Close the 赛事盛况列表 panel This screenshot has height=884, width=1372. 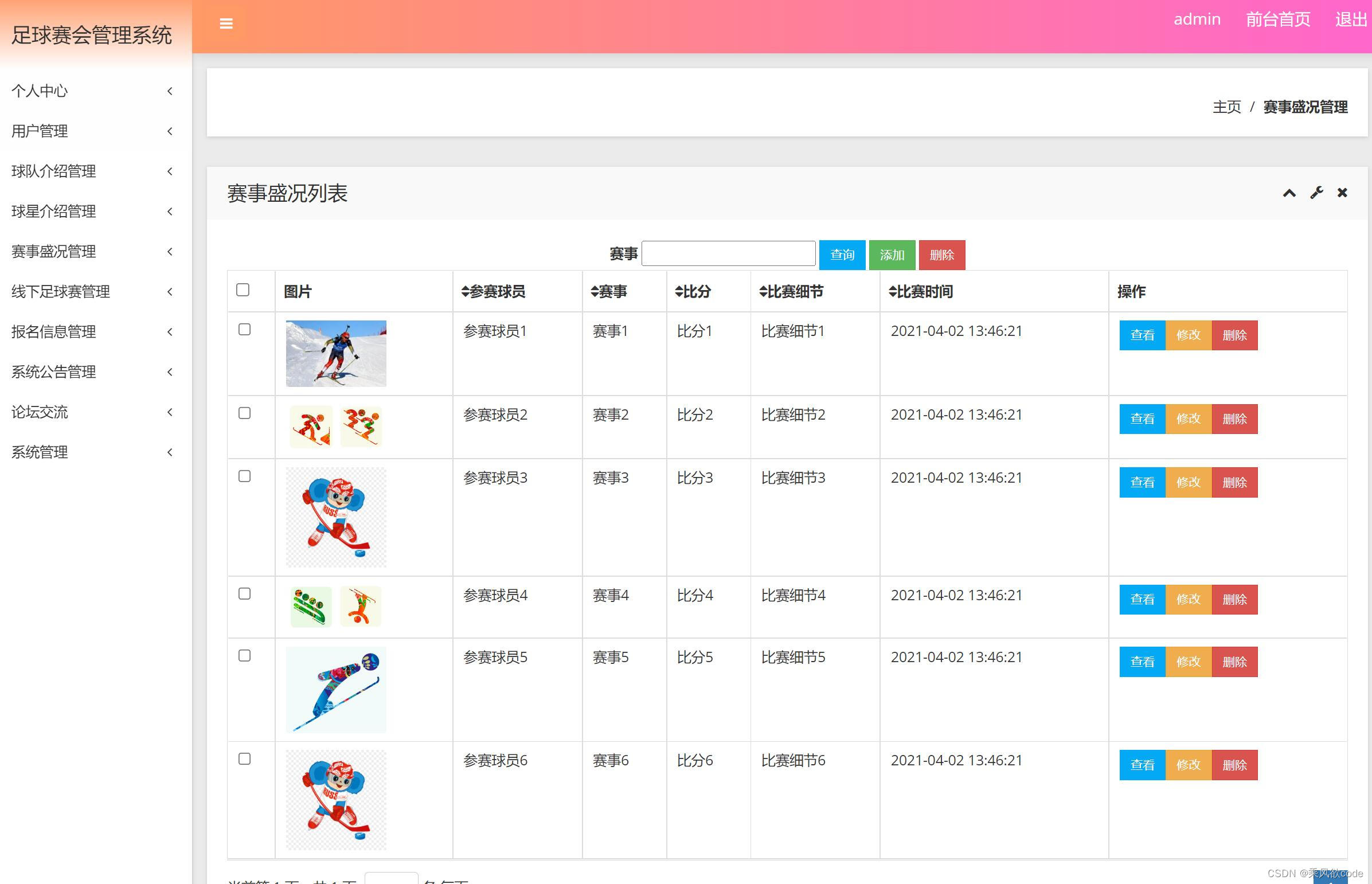(1342, 192)
